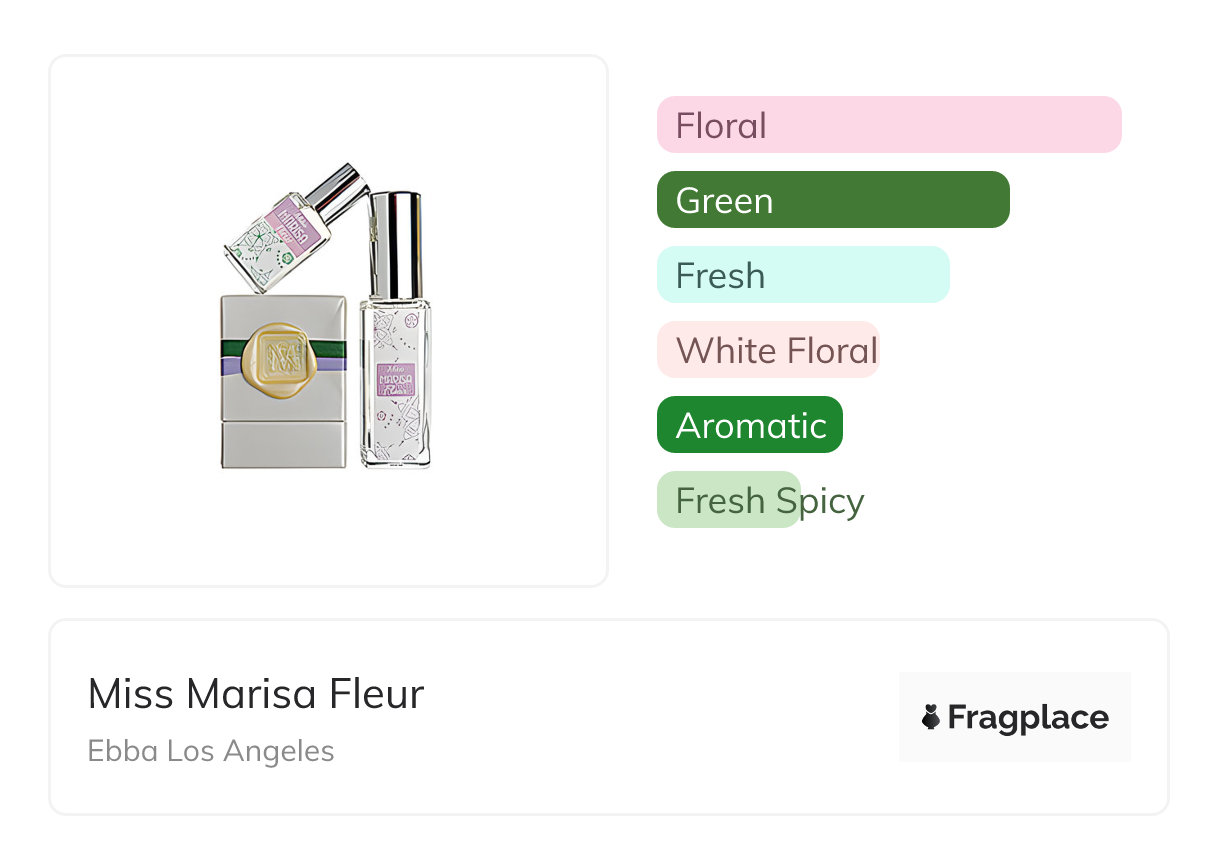This screenshot has width=1218, height=864.
Task: Open the Miss Marisa Fleur title
Action: (x=256, y=694)
